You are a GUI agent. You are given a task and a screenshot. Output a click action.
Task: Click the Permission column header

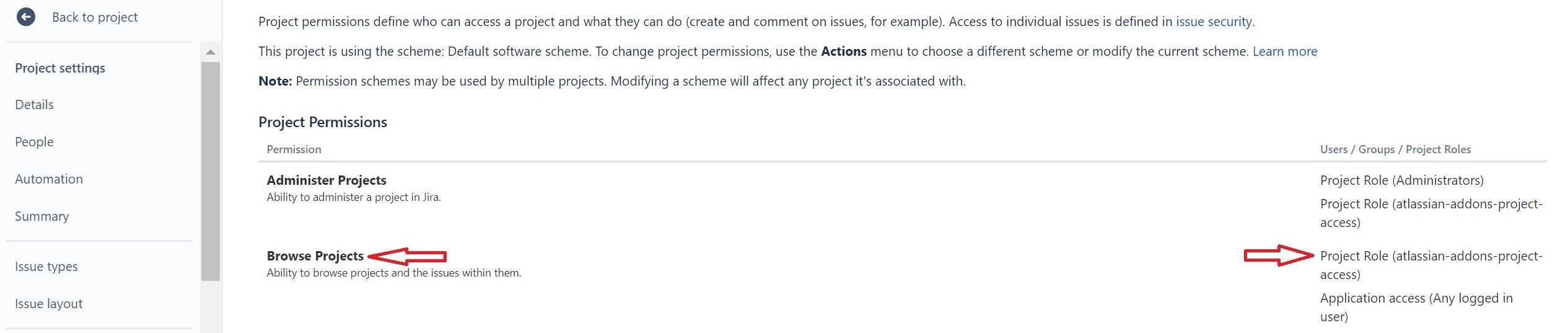click(x=294, y=149)
